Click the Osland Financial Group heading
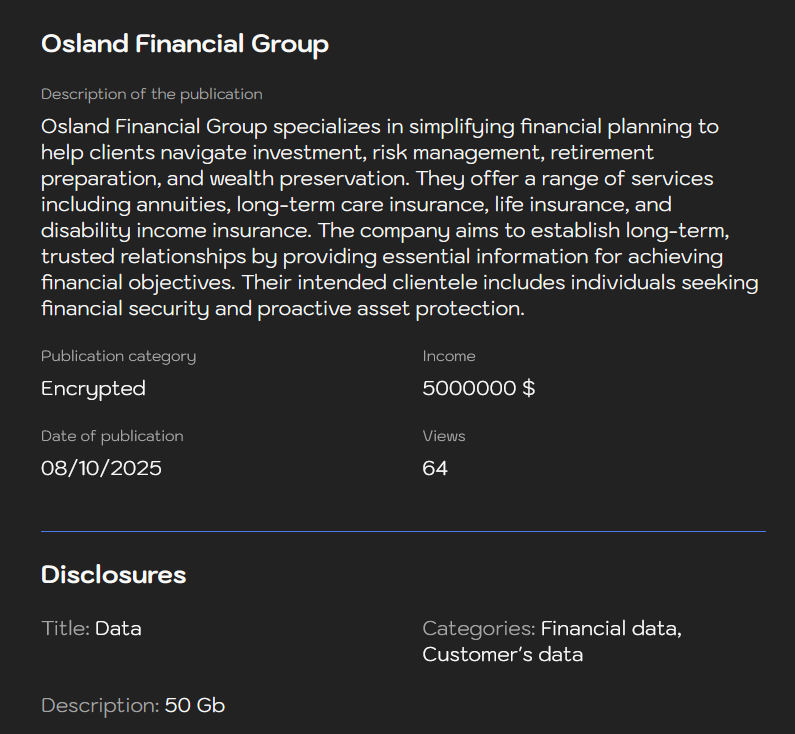The image size is (795, 734). [184, 44]
